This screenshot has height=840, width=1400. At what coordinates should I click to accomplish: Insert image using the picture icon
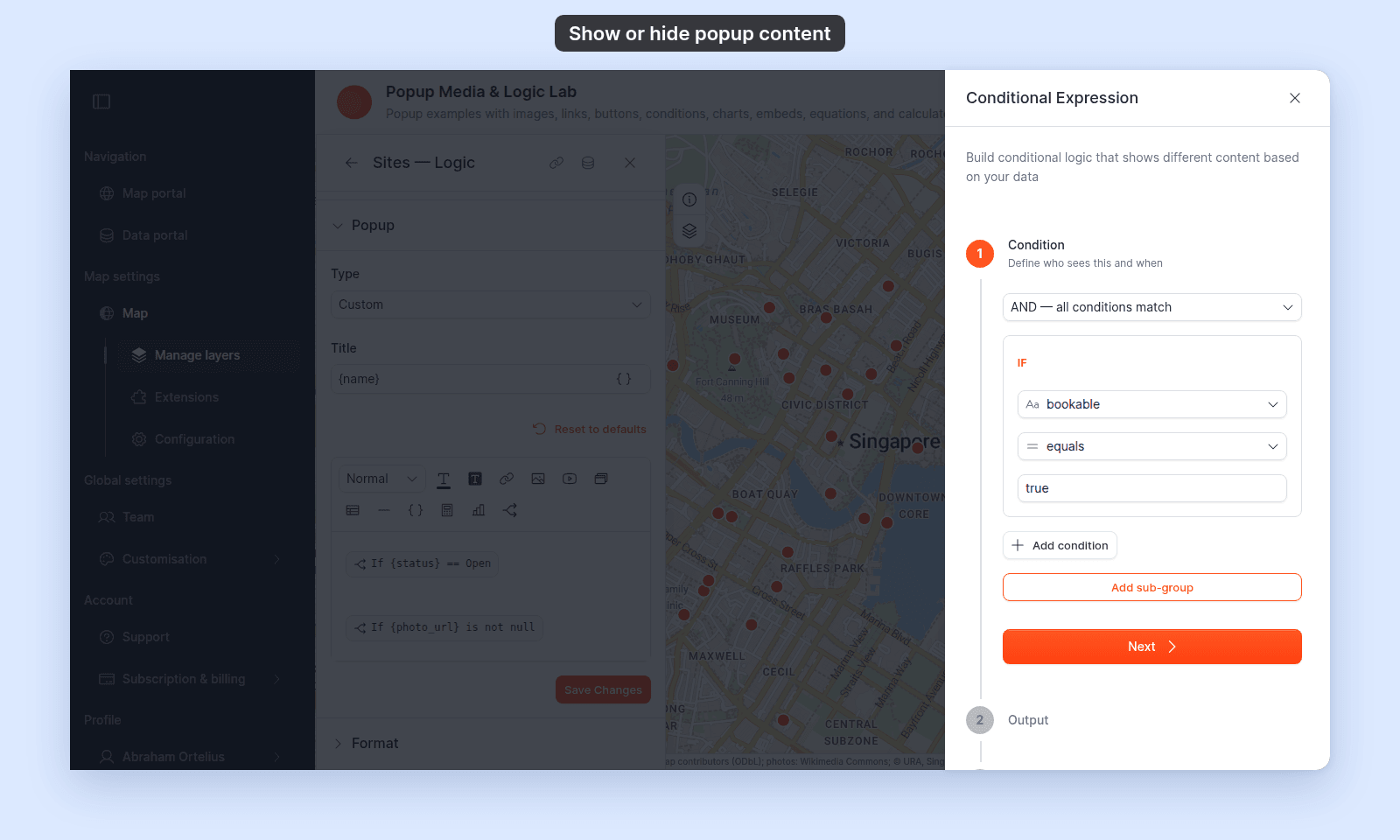point(538,479)
